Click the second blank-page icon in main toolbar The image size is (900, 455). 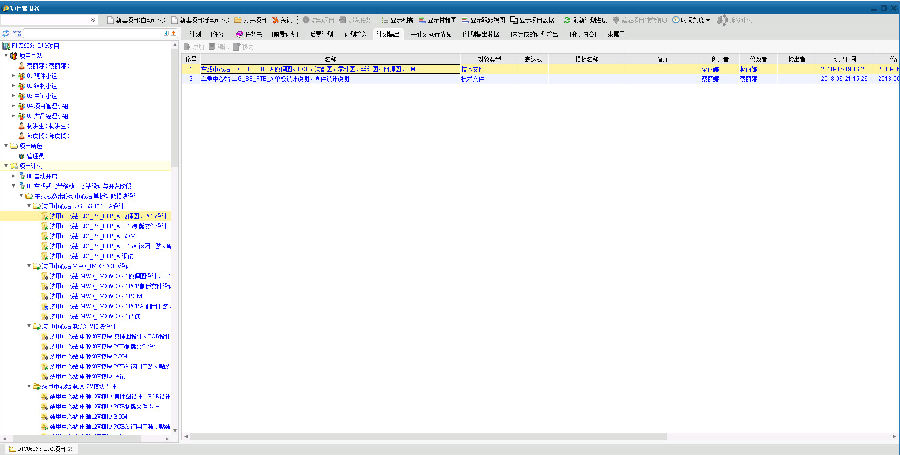[x=174, y=20]
